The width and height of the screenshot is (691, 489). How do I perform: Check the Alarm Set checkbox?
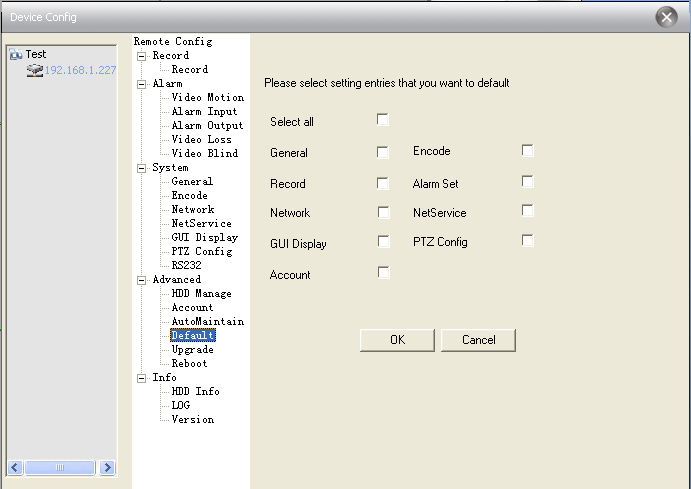point(528,182)
